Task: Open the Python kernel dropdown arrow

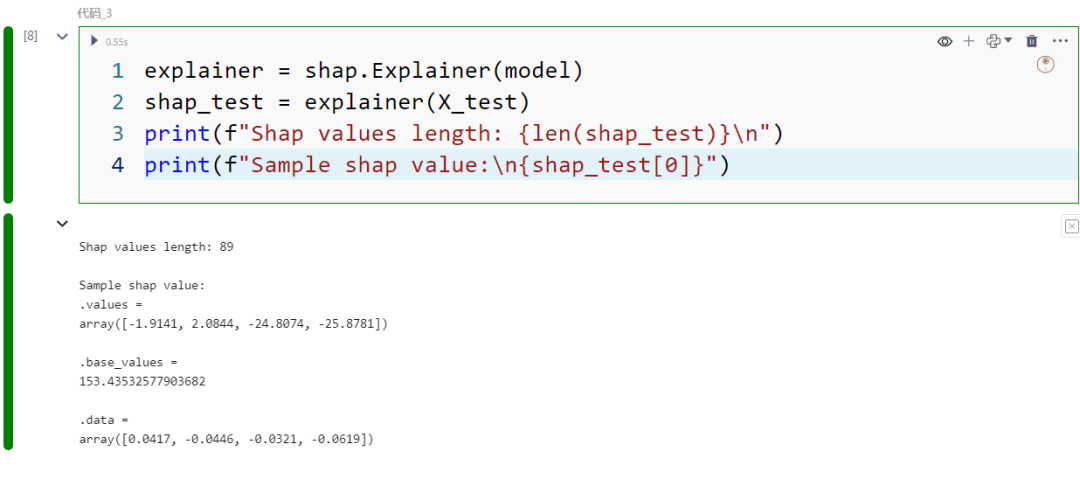Action: pos(1008,41)
